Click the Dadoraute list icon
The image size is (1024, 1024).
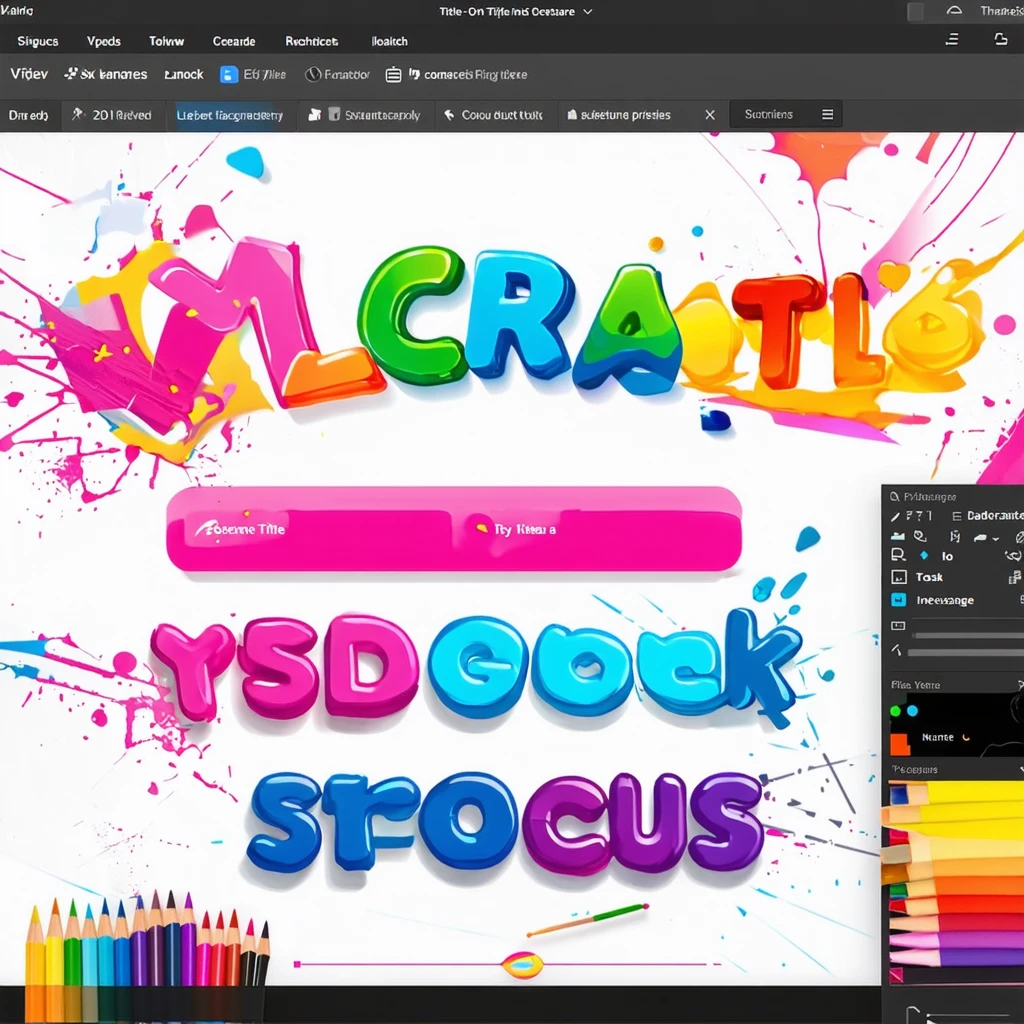pos(957,516)
